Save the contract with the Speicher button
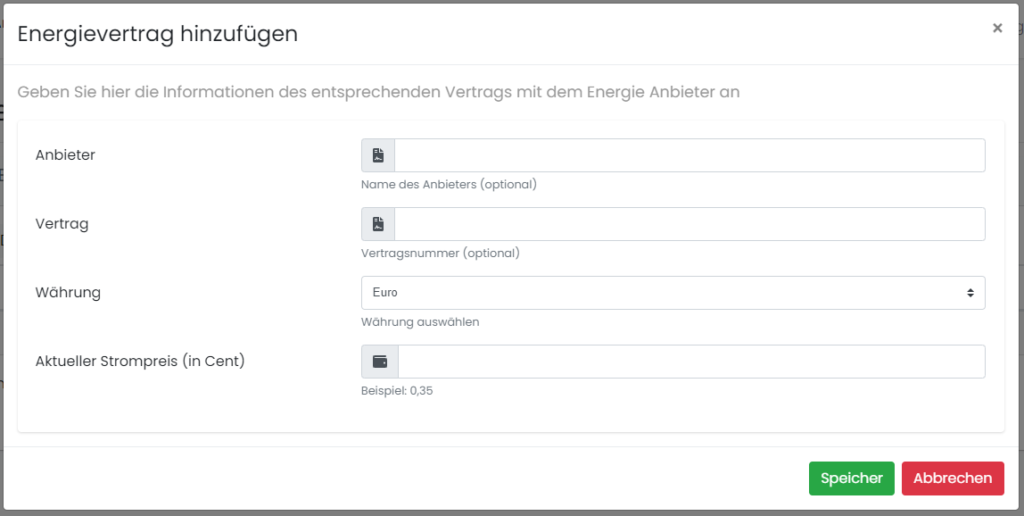Image resolution: width=1024 pixels, height=516 pixels. pos(852,478)
